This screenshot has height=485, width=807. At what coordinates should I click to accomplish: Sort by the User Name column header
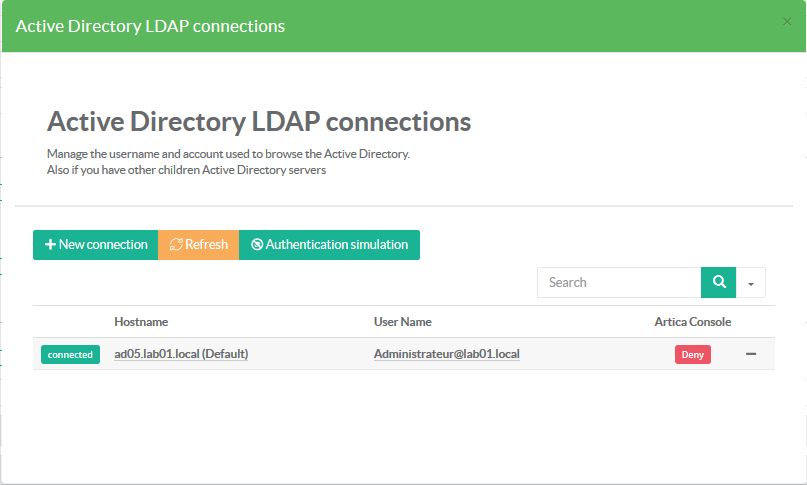pyautogui.click(x=402, y=322)
